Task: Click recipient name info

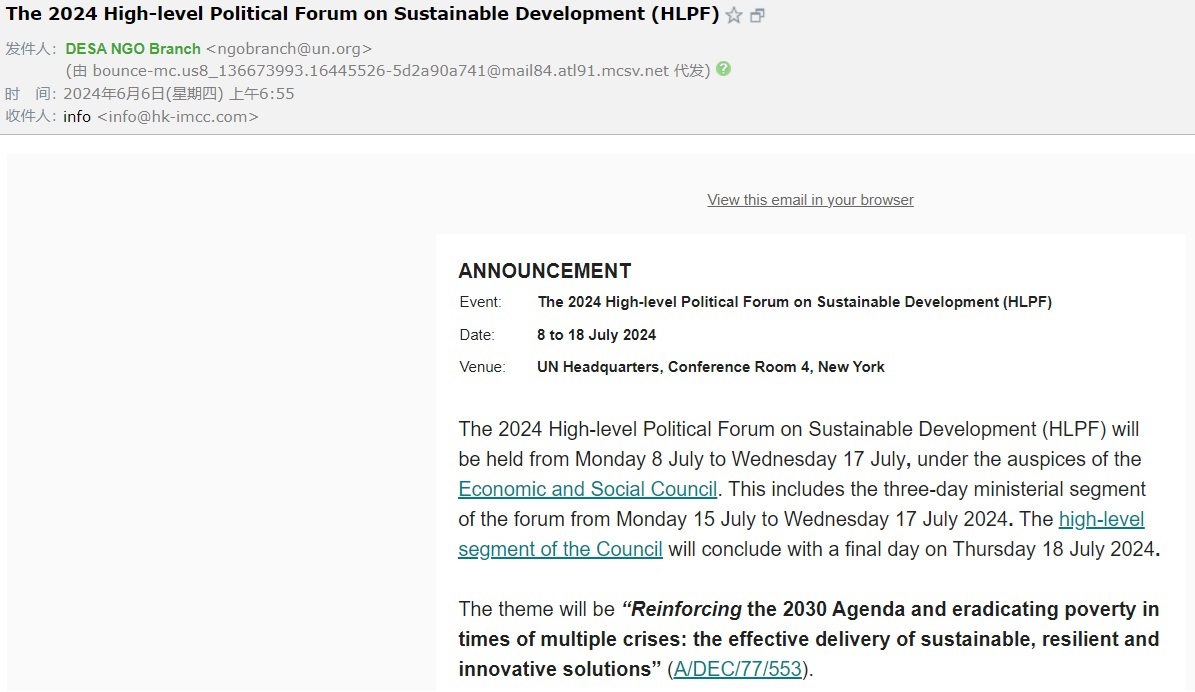Action: (77, 117)
